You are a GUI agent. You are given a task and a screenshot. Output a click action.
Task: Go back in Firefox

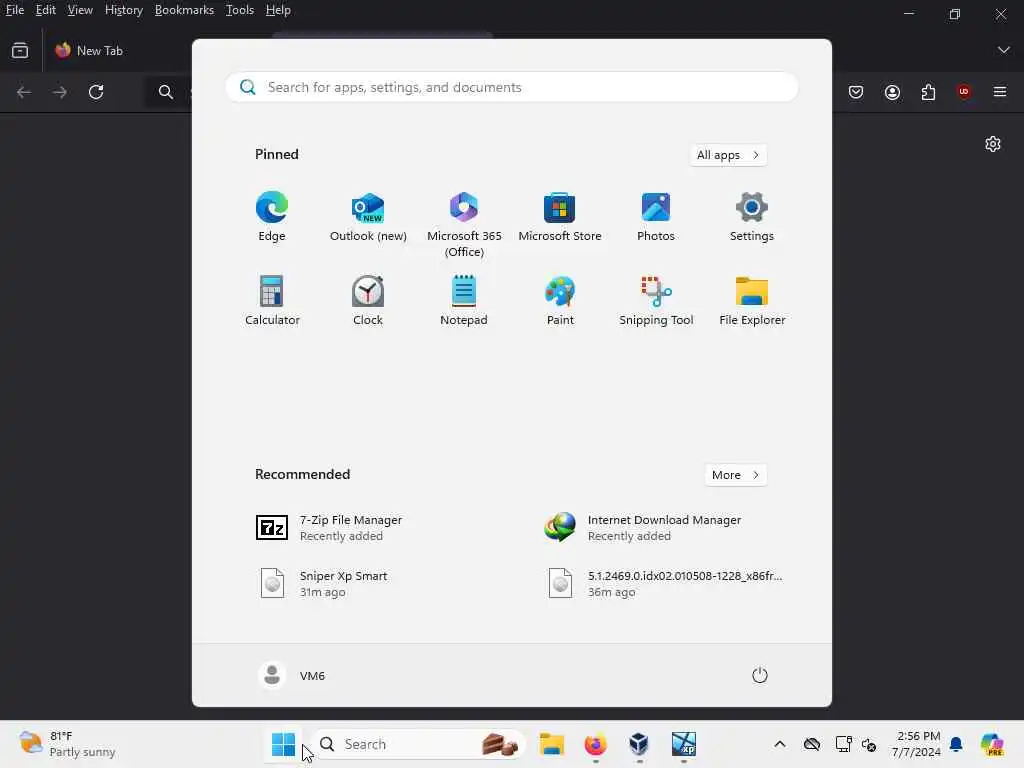(24, 92)
